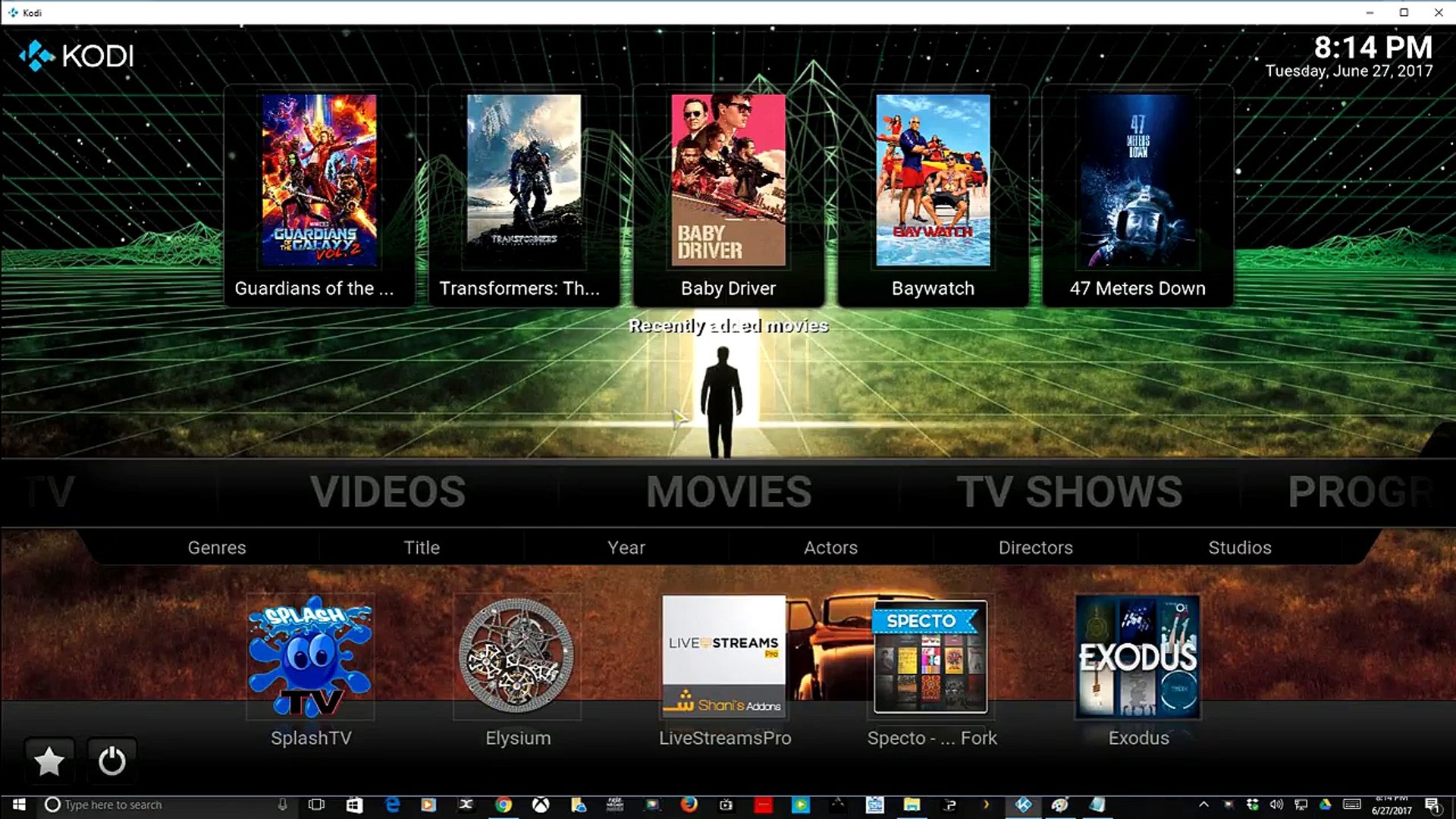Click the Windows search box
Screen dimensions: 1456x819
(167, 805)
